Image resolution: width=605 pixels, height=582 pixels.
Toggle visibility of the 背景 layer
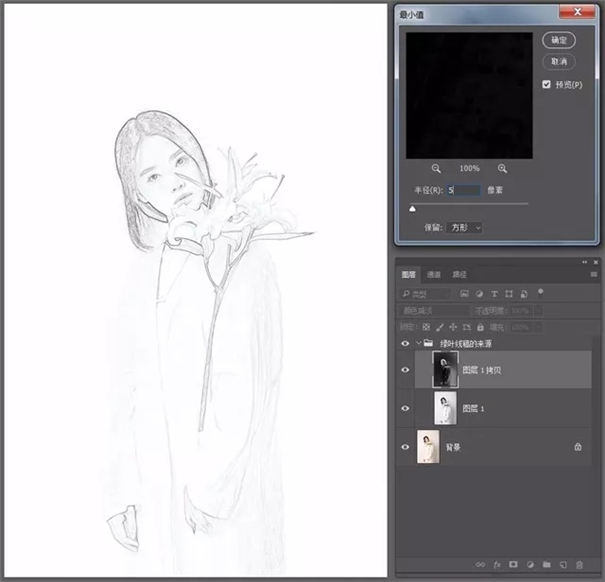click(x=405, y=447)
